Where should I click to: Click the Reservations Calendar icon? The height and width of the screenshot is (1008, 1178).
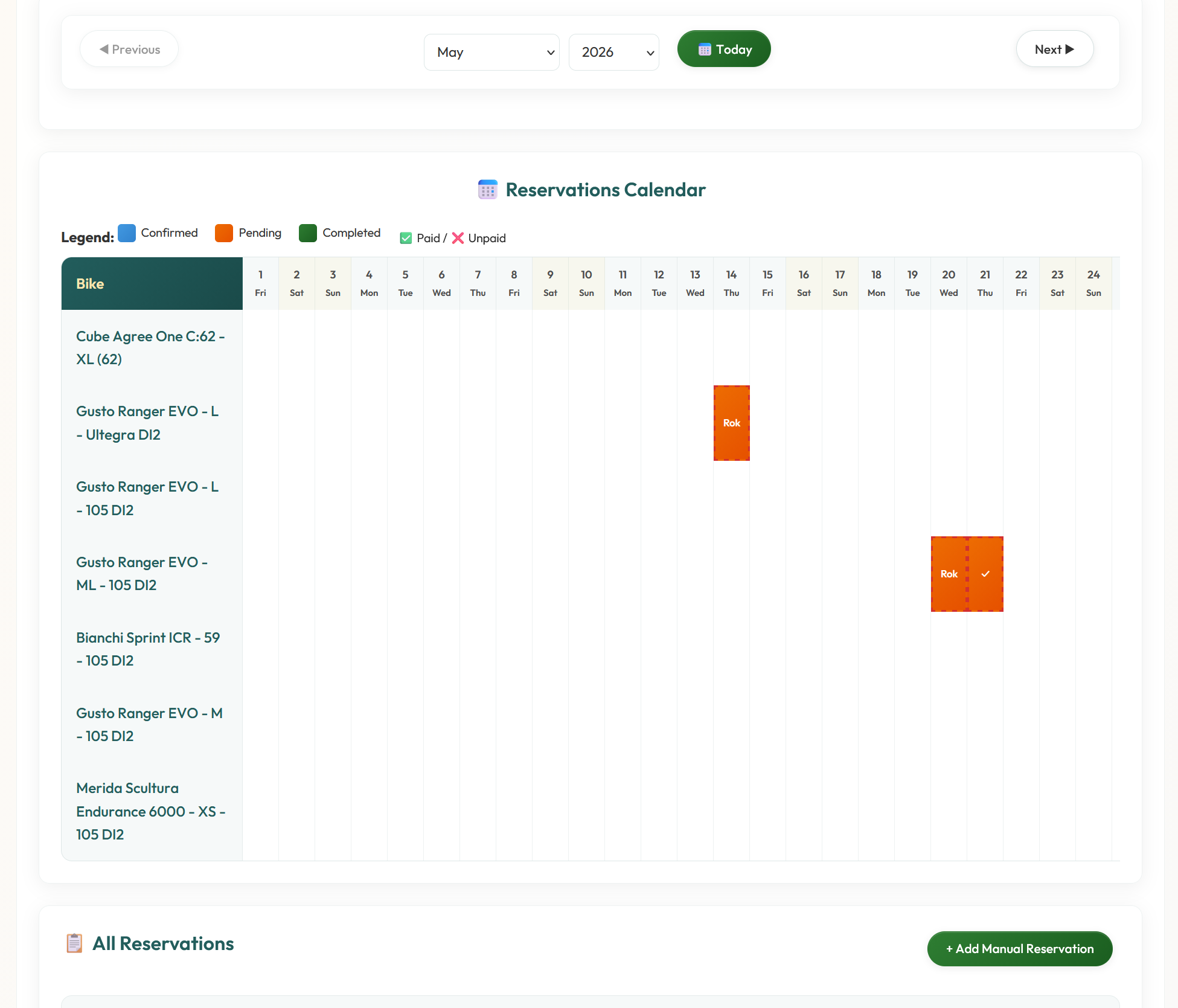[x=488, y=190]
